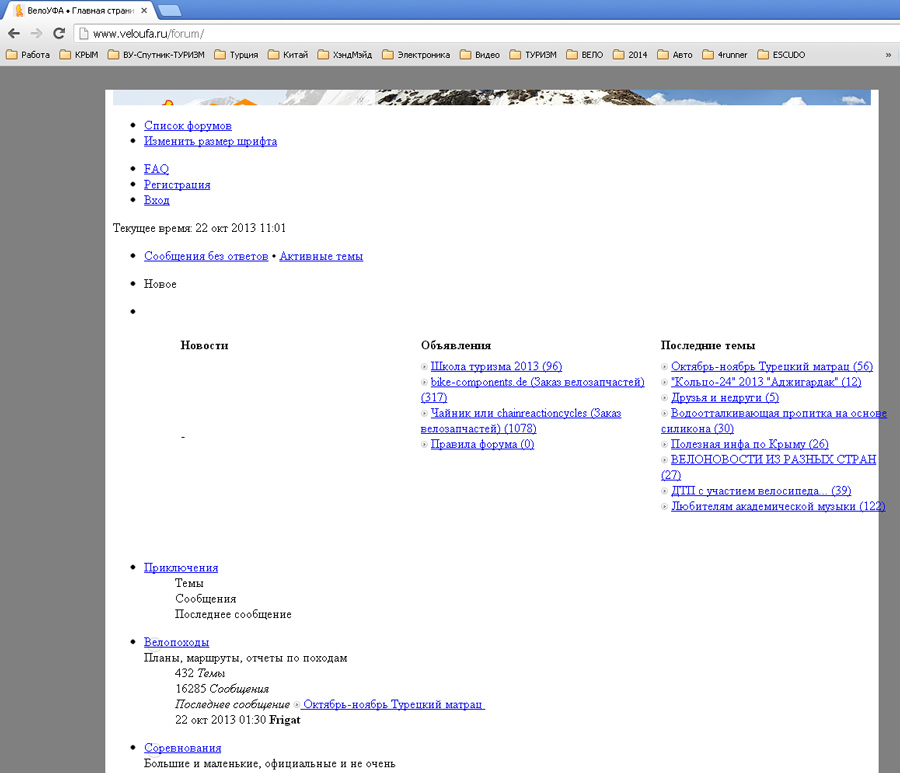The height and width of the screenshot is (773, 900).
Task: Select the ВелоУФА Главная страница tab
Action: [79, 10]
